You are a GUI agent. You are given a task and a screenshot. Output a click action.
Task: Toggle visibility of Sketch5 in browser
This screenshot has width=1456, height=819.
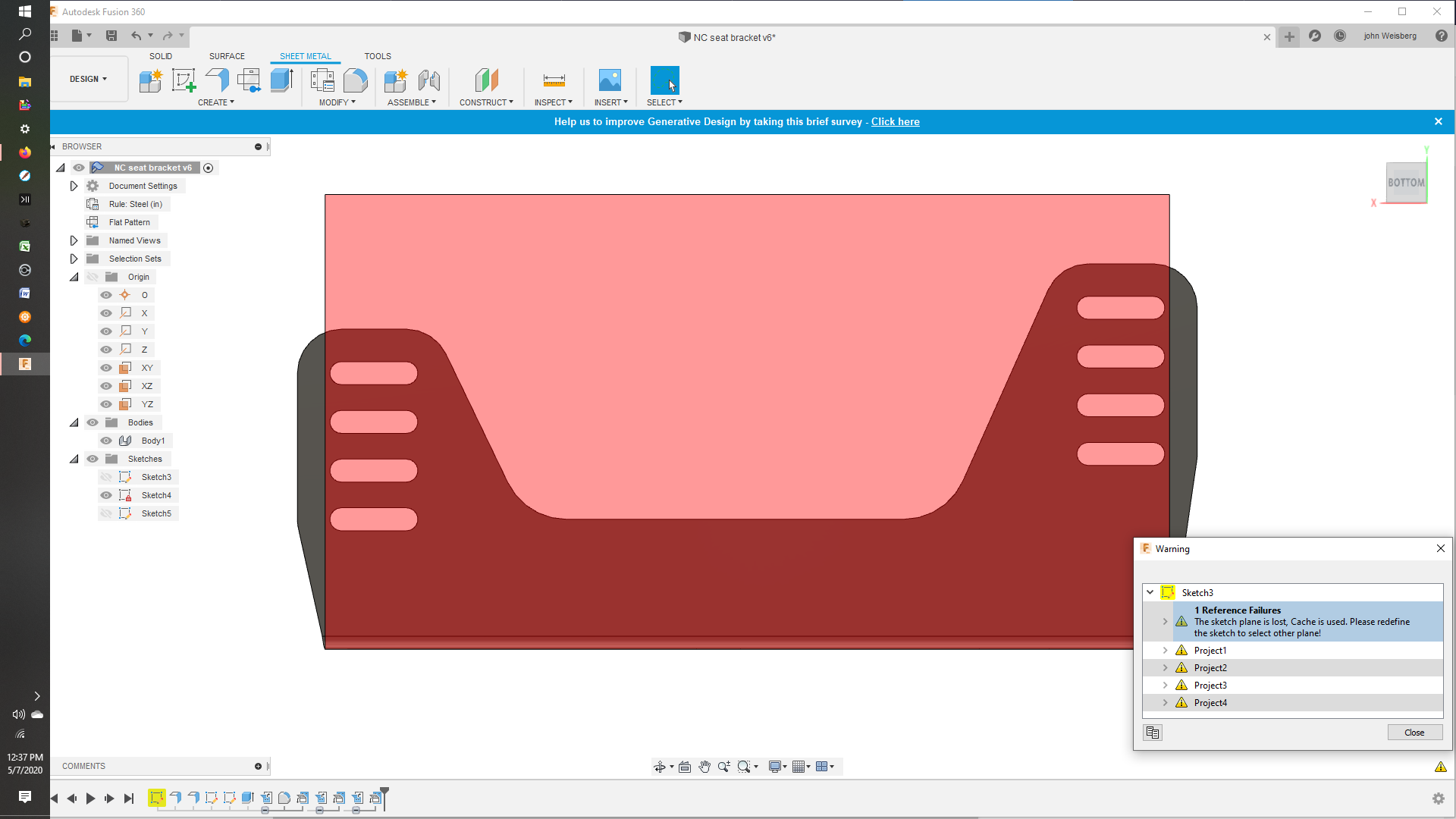(x=107, y=513)
